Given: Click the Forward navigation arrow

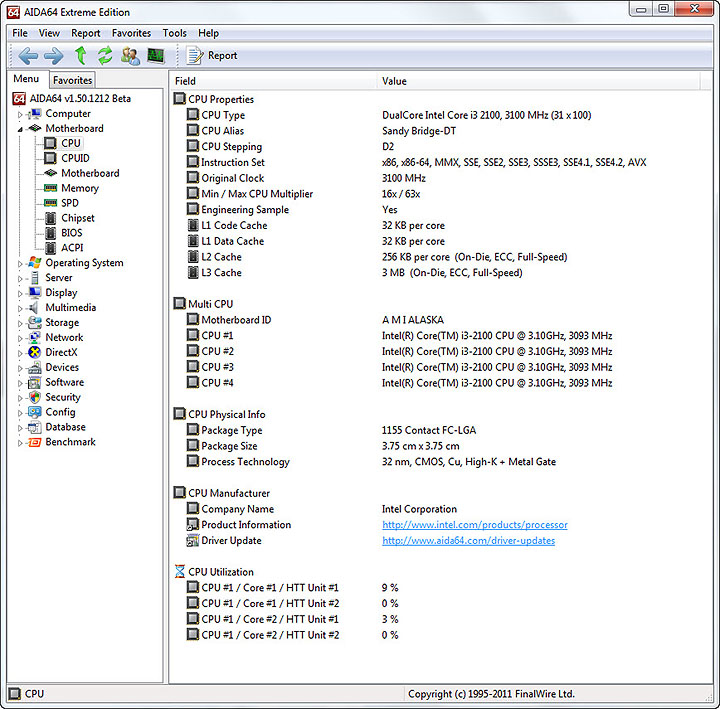Looking at the screenshot, I should [54, 56].
